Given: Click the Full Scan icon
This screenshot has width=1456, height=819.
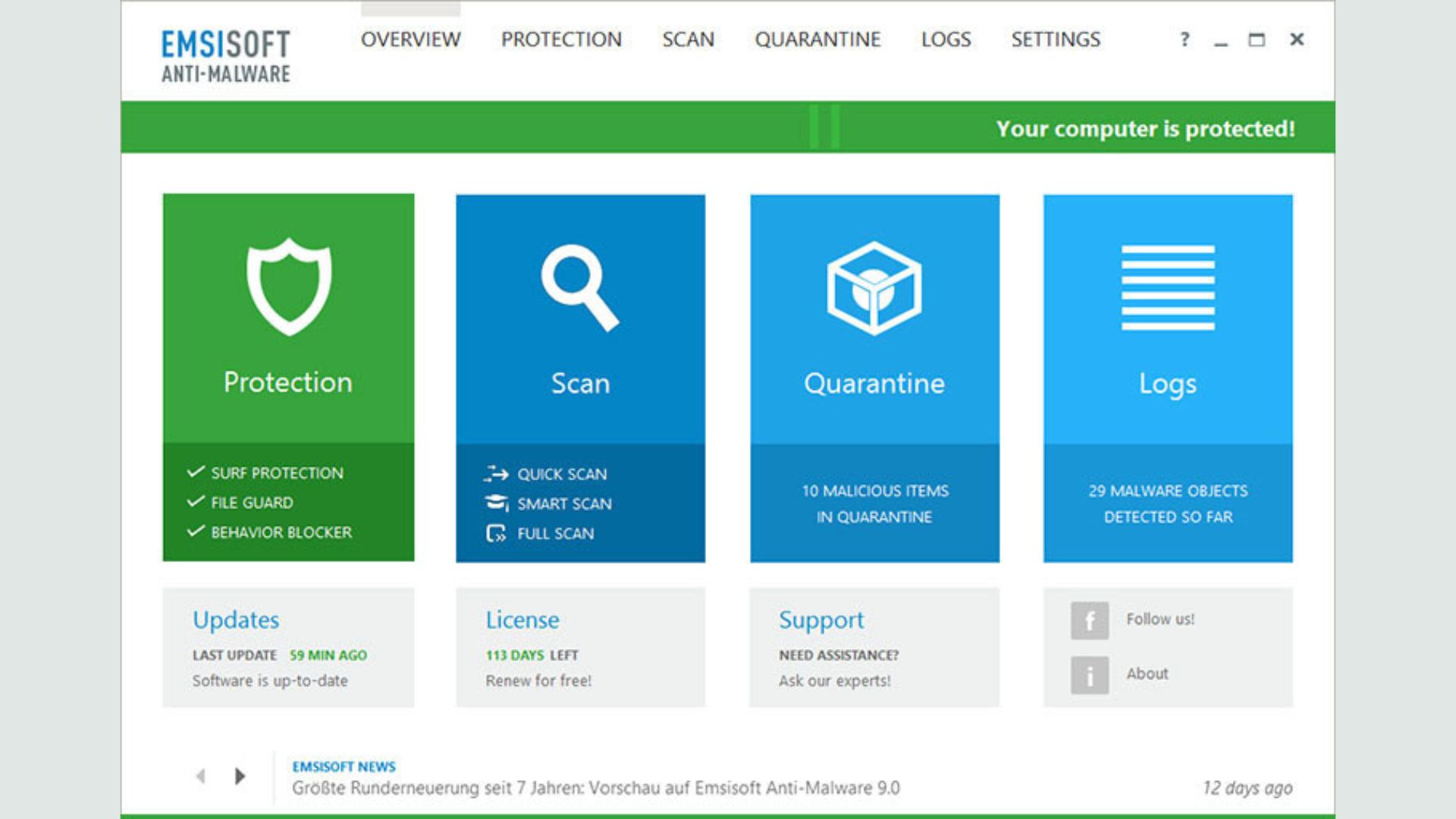Looking at the screenshot, I should (x=496, y=533).
